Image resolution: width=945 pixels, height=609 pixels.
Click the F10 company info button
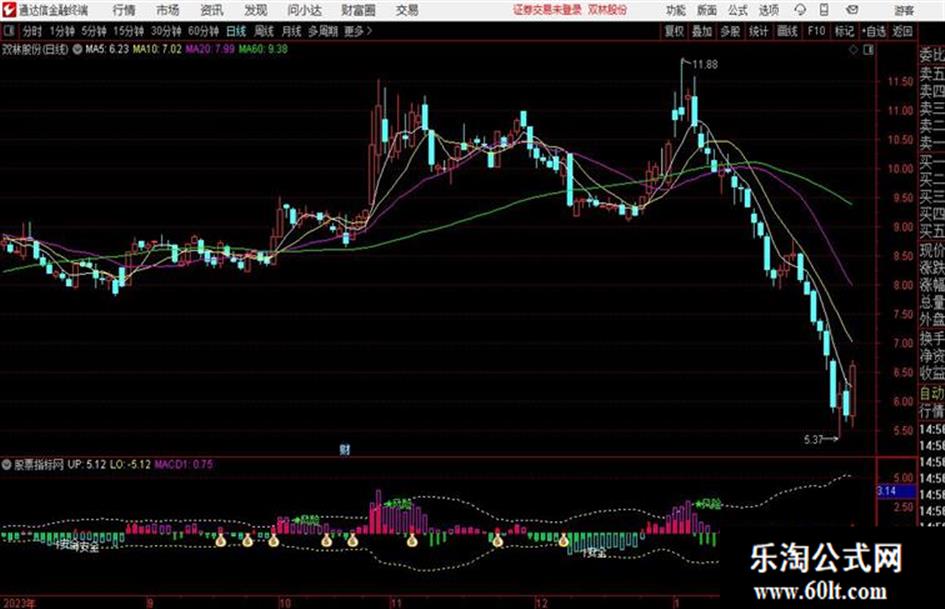[x=816, y=31]
